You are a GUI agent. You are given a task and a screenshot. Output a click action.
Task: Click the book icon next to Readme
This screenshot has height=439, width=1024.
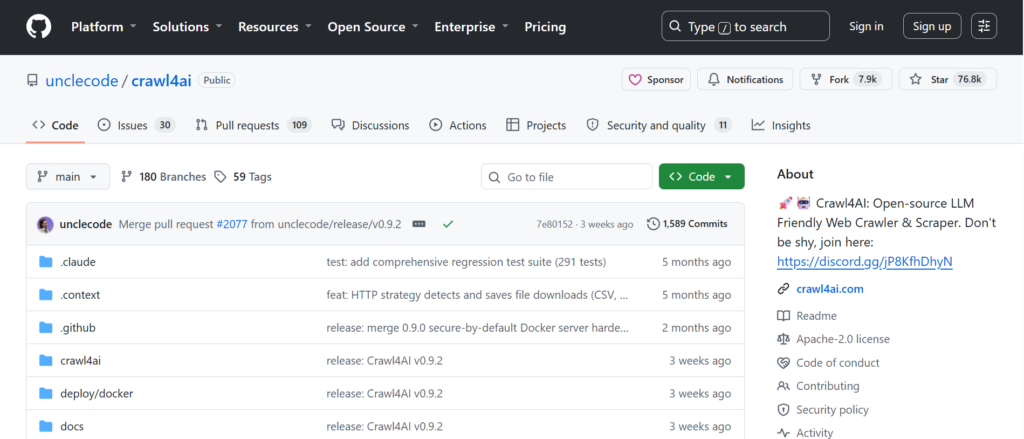click(x=783, y=316)
